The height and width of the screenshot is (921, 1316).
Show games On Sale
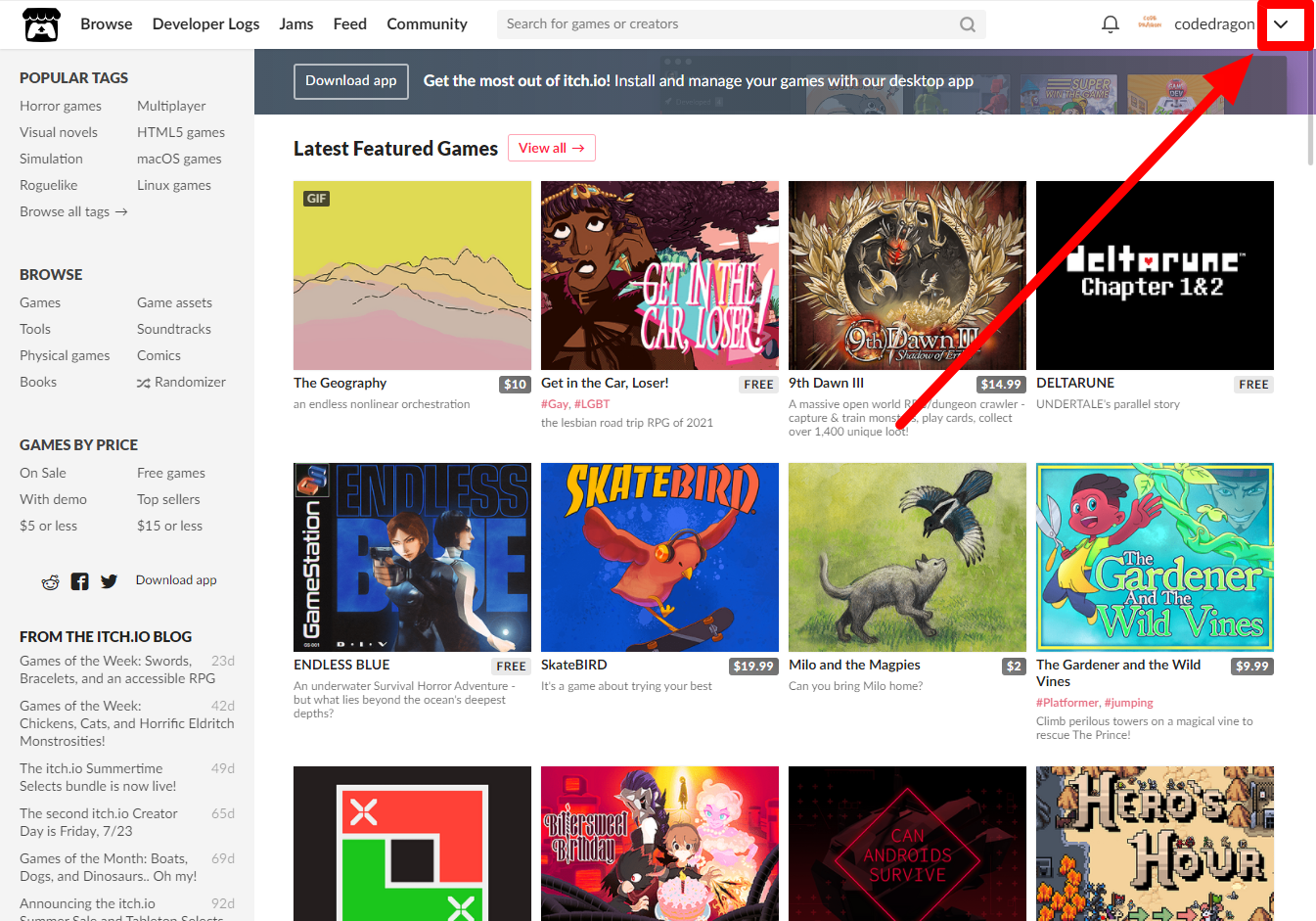[43, 473]
